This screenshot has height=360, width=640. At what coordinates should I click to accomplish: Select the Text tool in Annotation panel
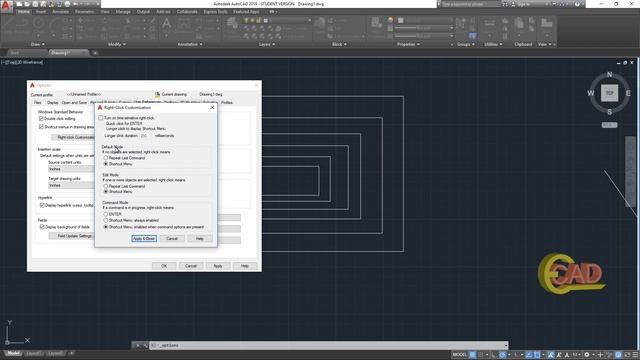[x=167, y=24]
